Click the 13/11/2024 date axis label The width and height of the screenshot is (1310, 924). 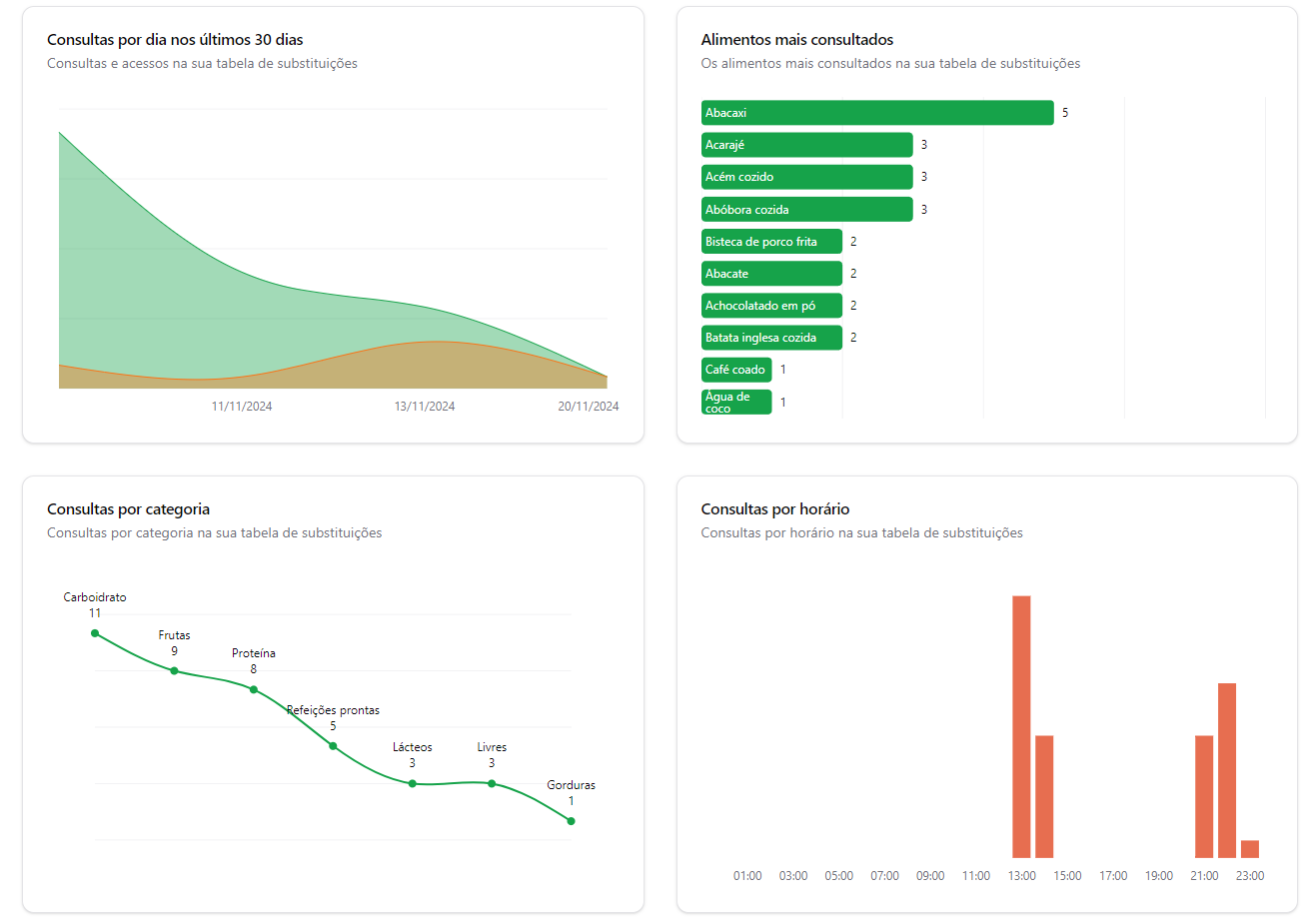[425, 407]
